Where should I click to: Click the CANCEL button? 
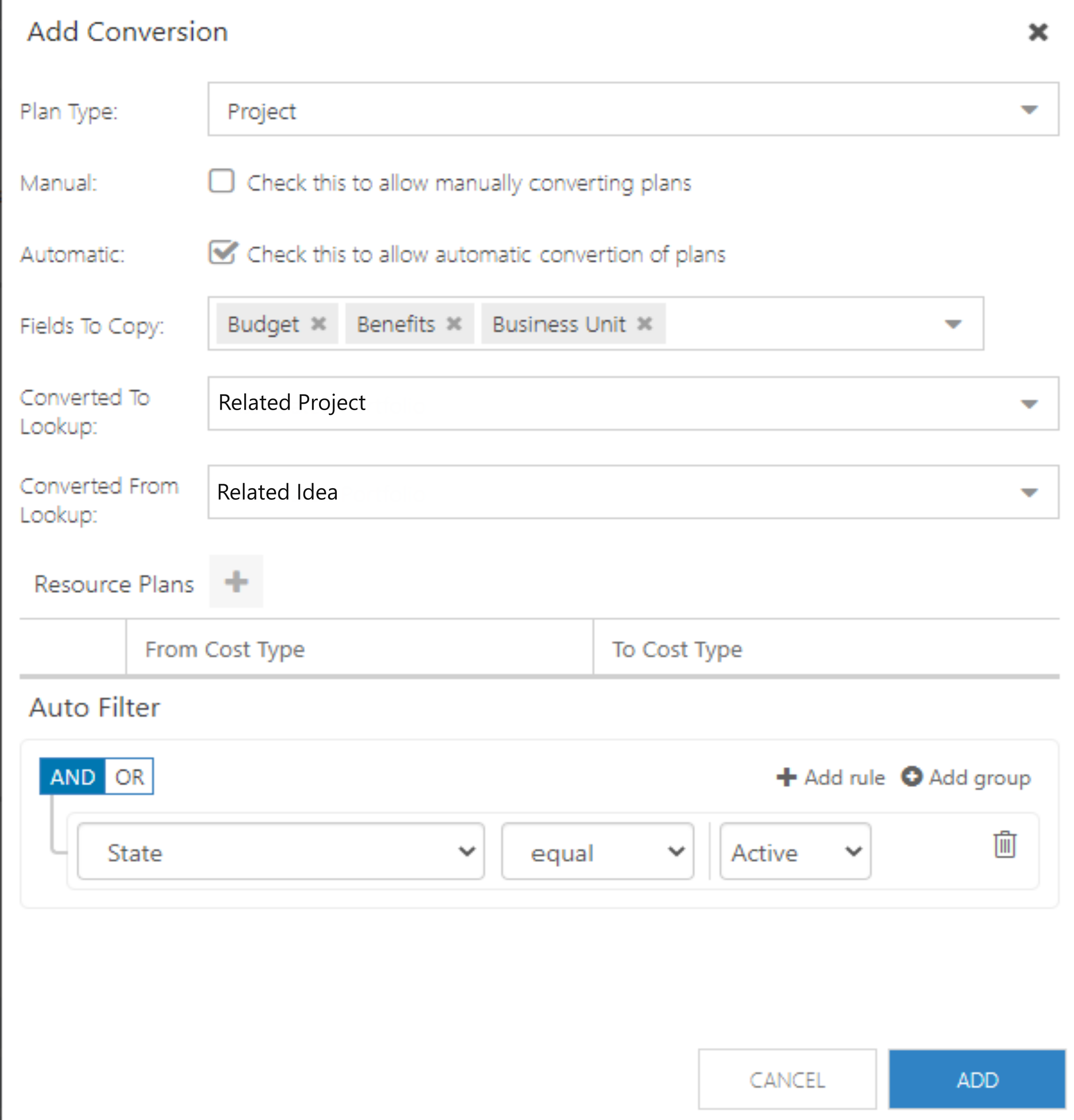tap(787, 1079)
